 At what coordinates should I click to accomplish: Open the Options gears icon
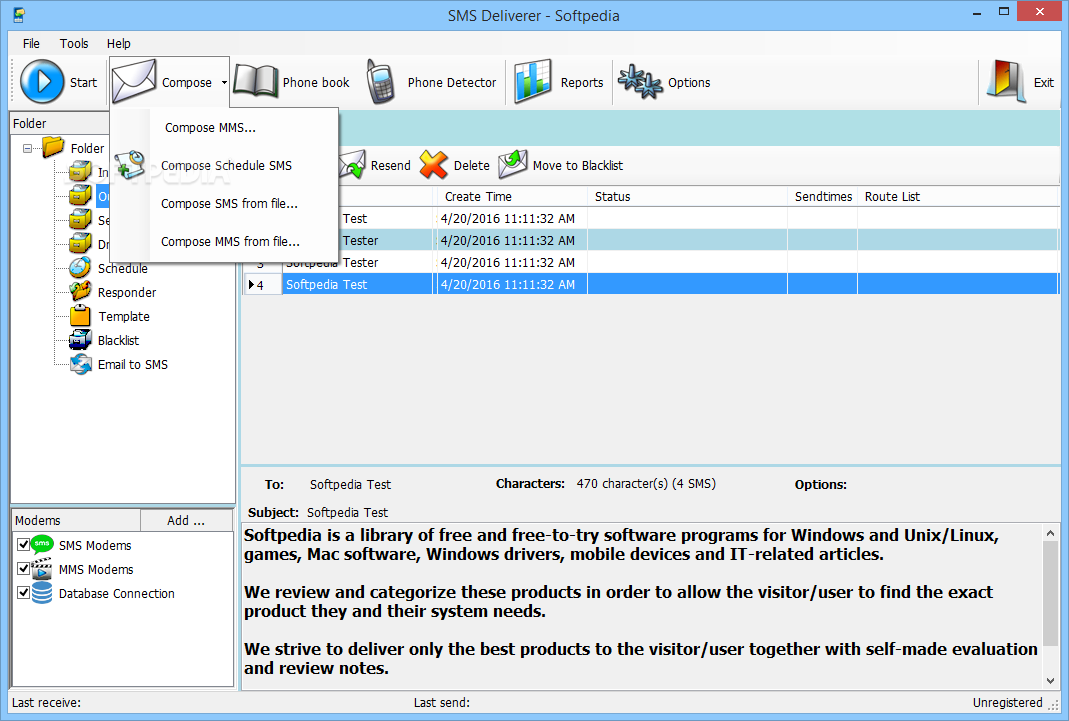[639, 82]
